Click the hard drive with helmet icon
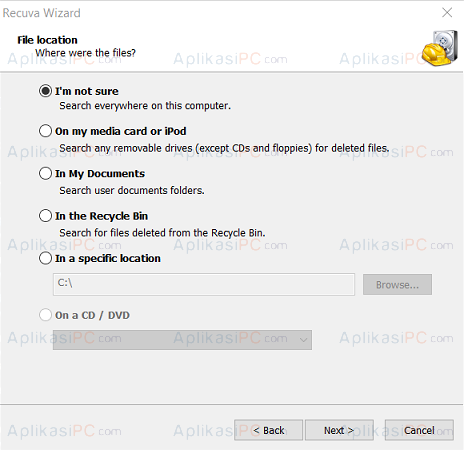 (x=440, y=48)
